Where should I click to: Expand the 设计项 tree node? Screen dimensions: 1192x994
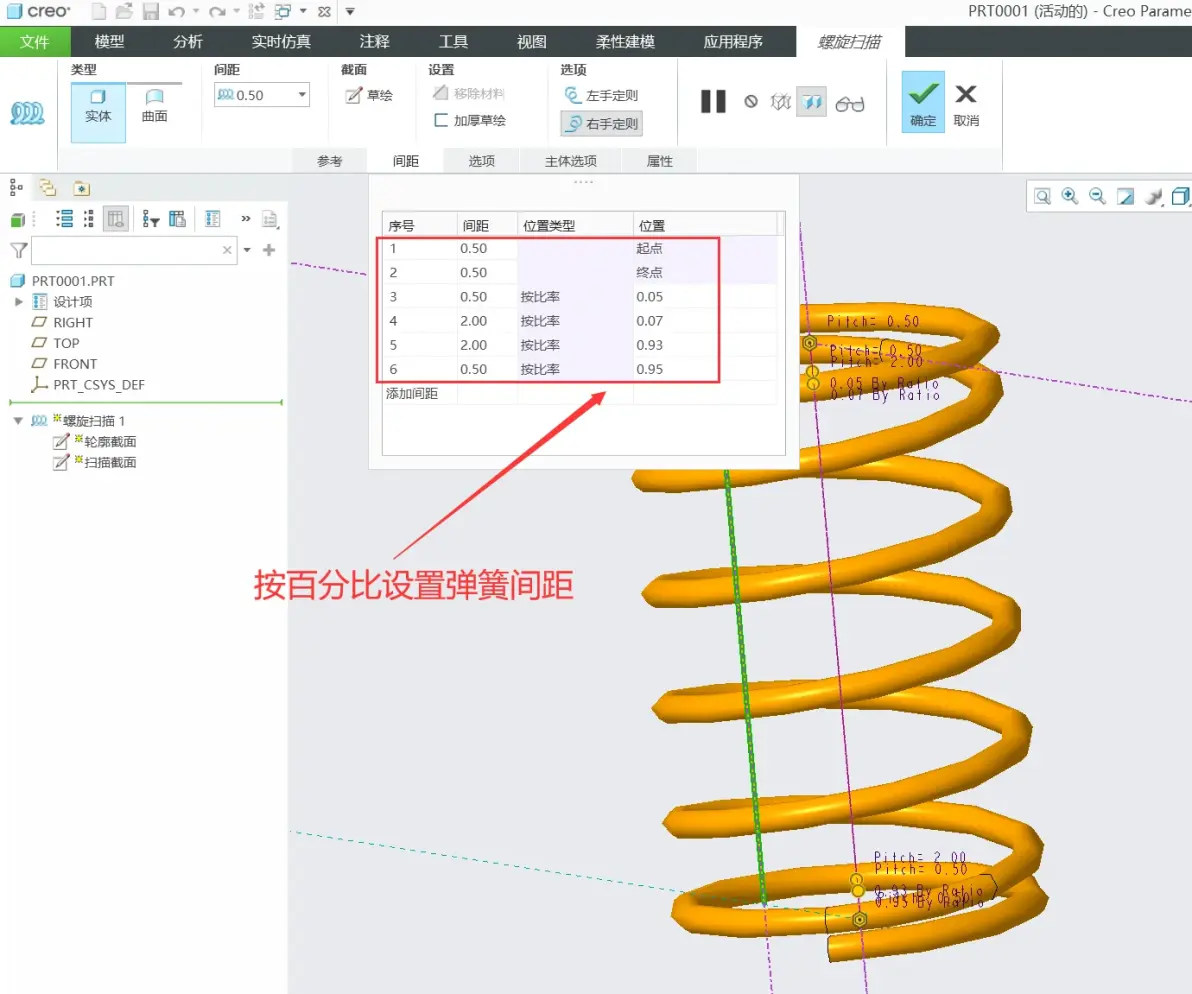coord(19,302)
